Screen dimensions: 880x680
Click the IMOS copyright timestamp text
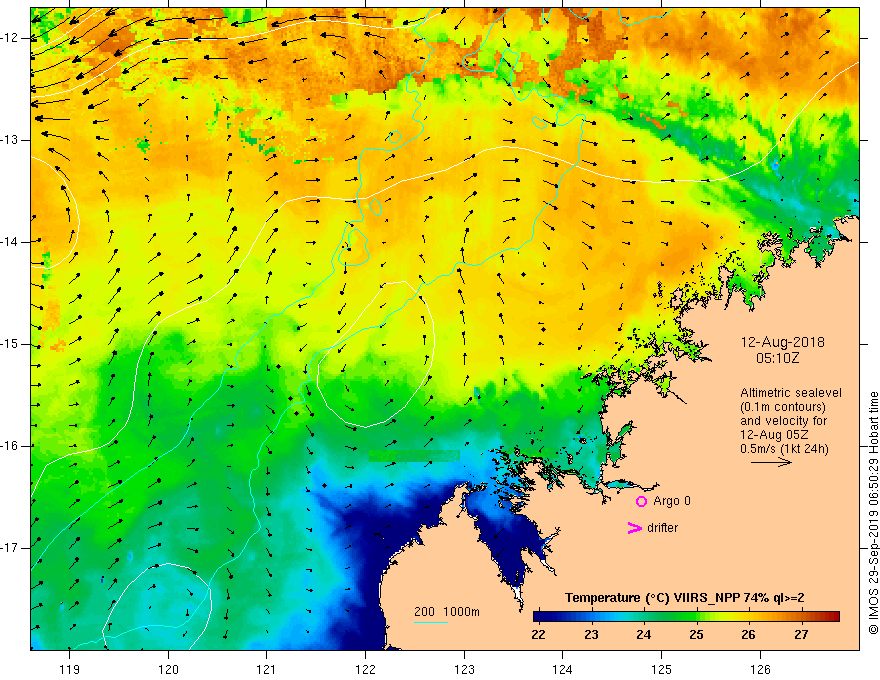[x=873, y=513]
